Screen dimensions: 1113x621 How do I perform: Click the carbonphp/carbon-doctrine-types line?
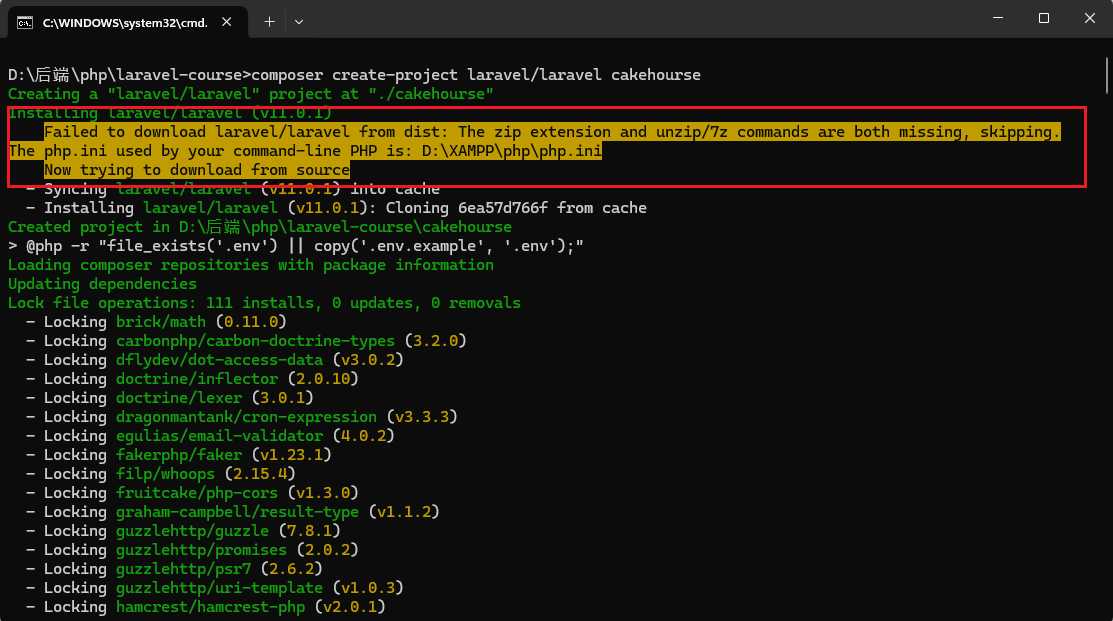click(x=246, y=341)
